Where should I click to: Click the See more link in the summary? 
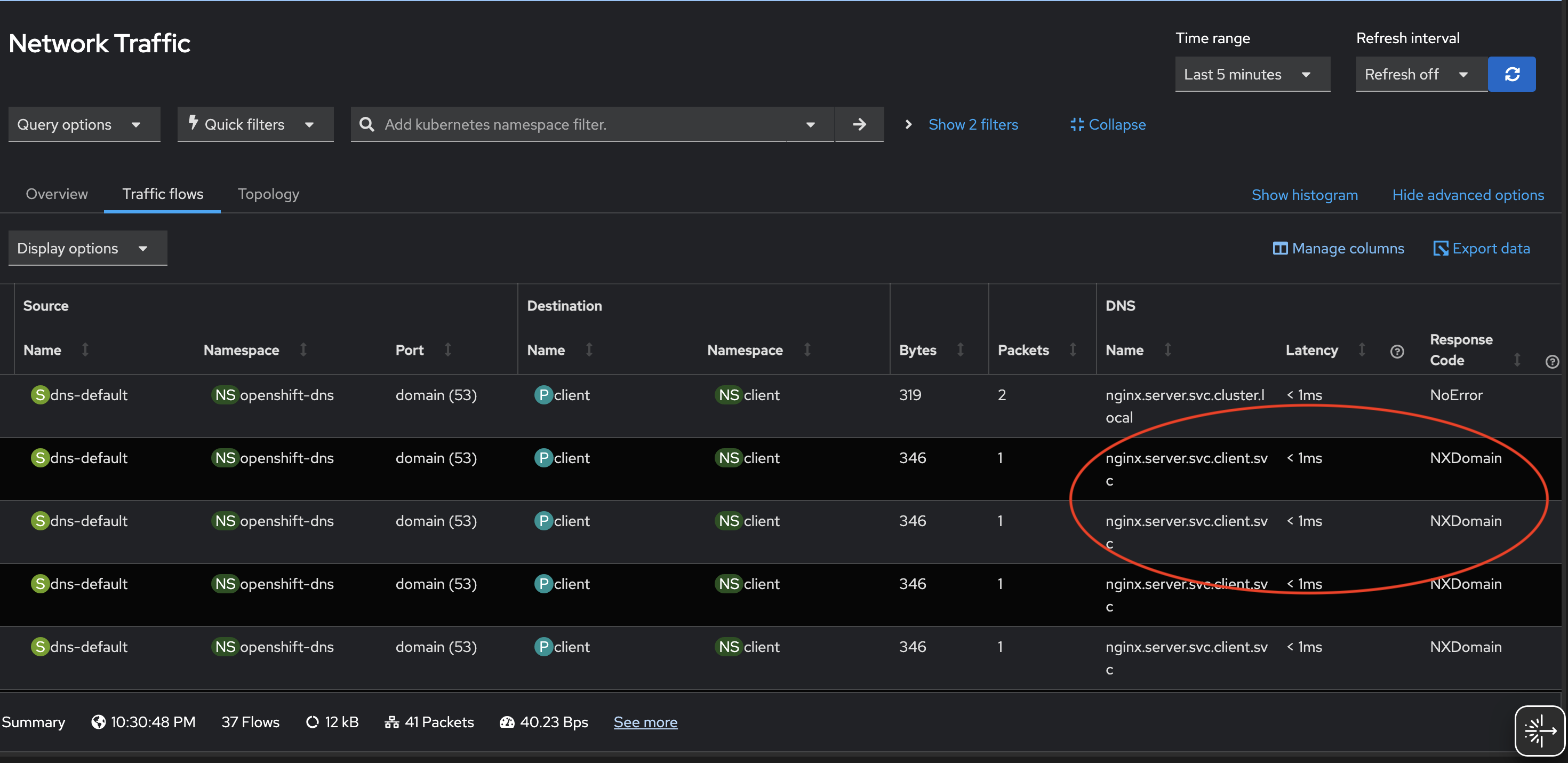point(645,721)
